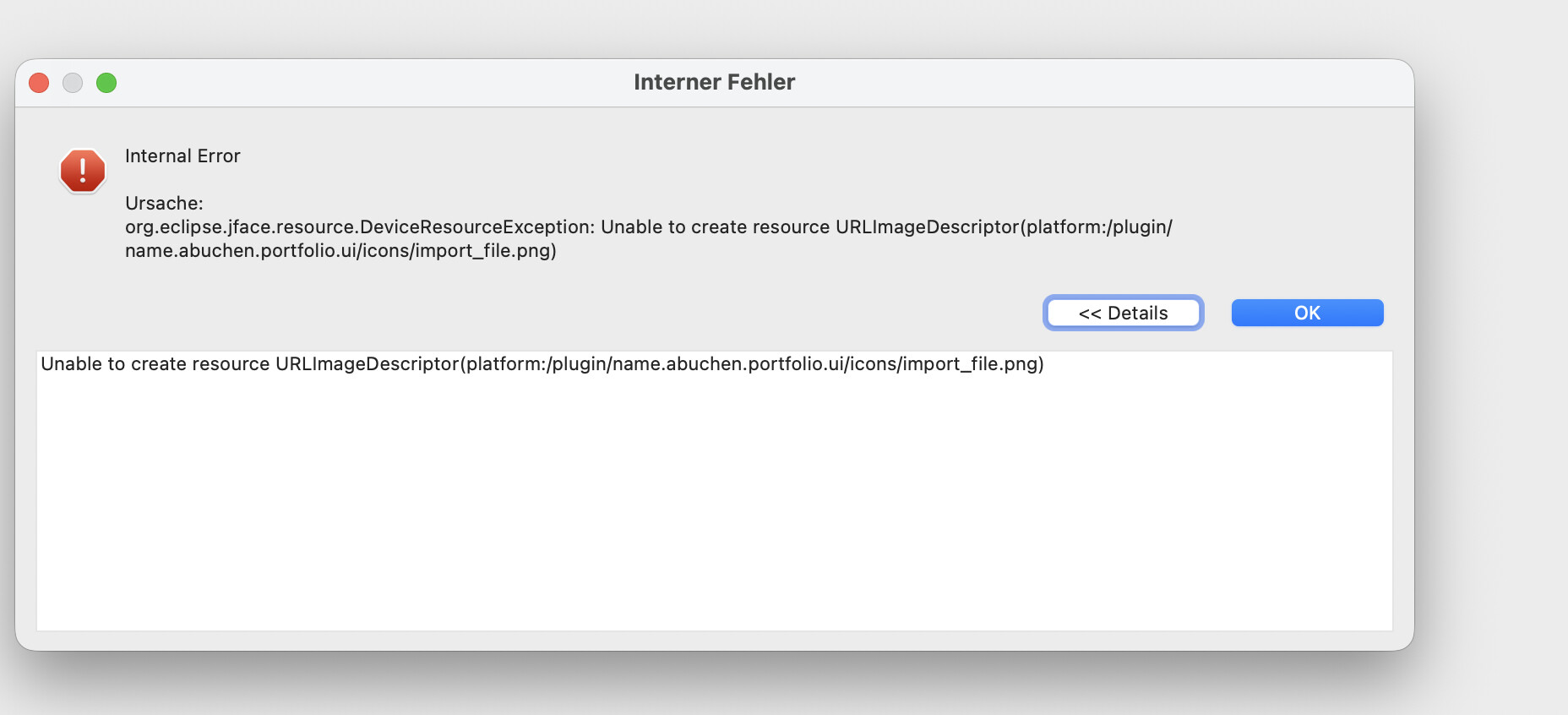1568x715 pixels.
Task: Click the empty title bar area right of Interner Fehler
Action: click(x=1098, y=83)
